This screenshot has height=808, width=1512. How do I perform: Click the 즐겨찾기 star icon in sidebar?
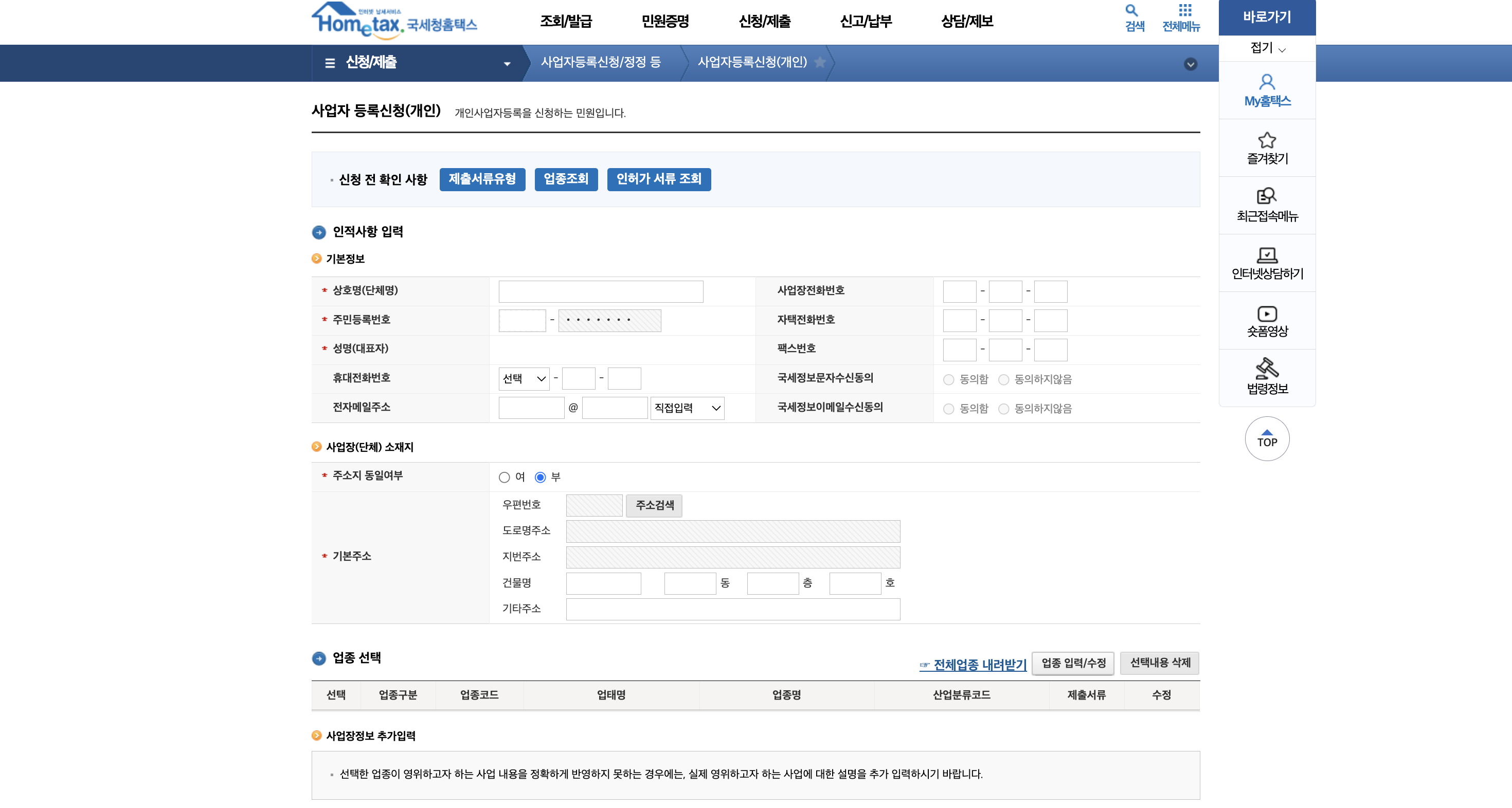tap(1267, 140)
